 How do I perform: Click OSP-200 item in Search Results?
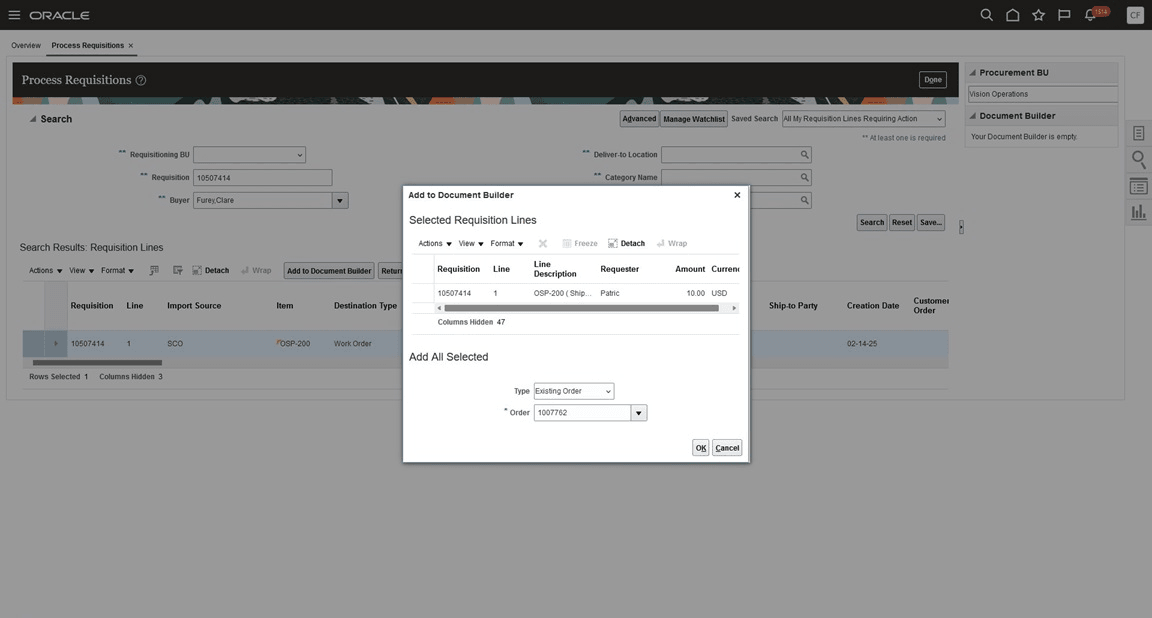click(x=295, y=344)
